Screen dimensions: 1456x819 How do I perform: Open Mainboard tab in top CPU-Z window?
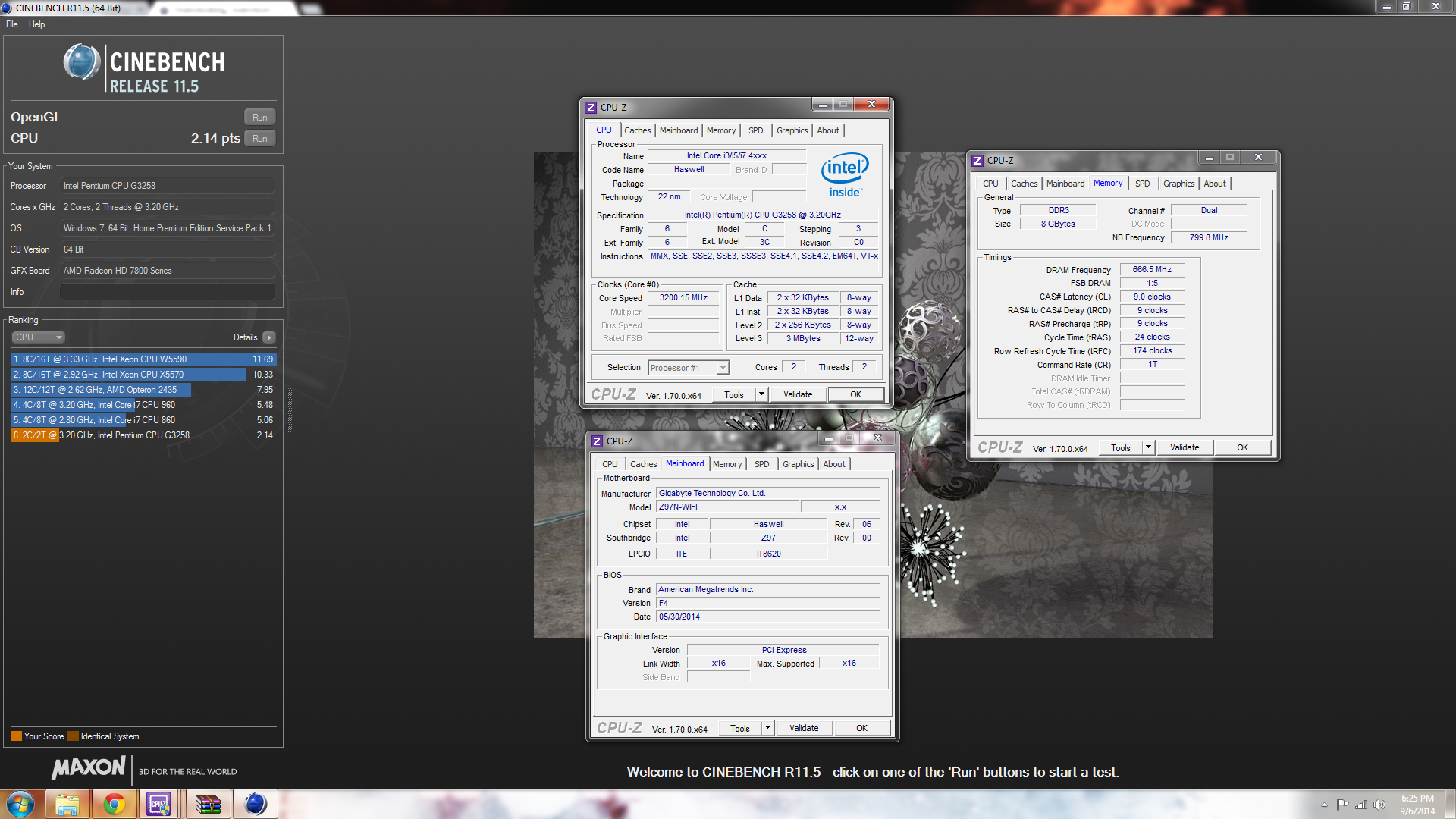(679, 130)
